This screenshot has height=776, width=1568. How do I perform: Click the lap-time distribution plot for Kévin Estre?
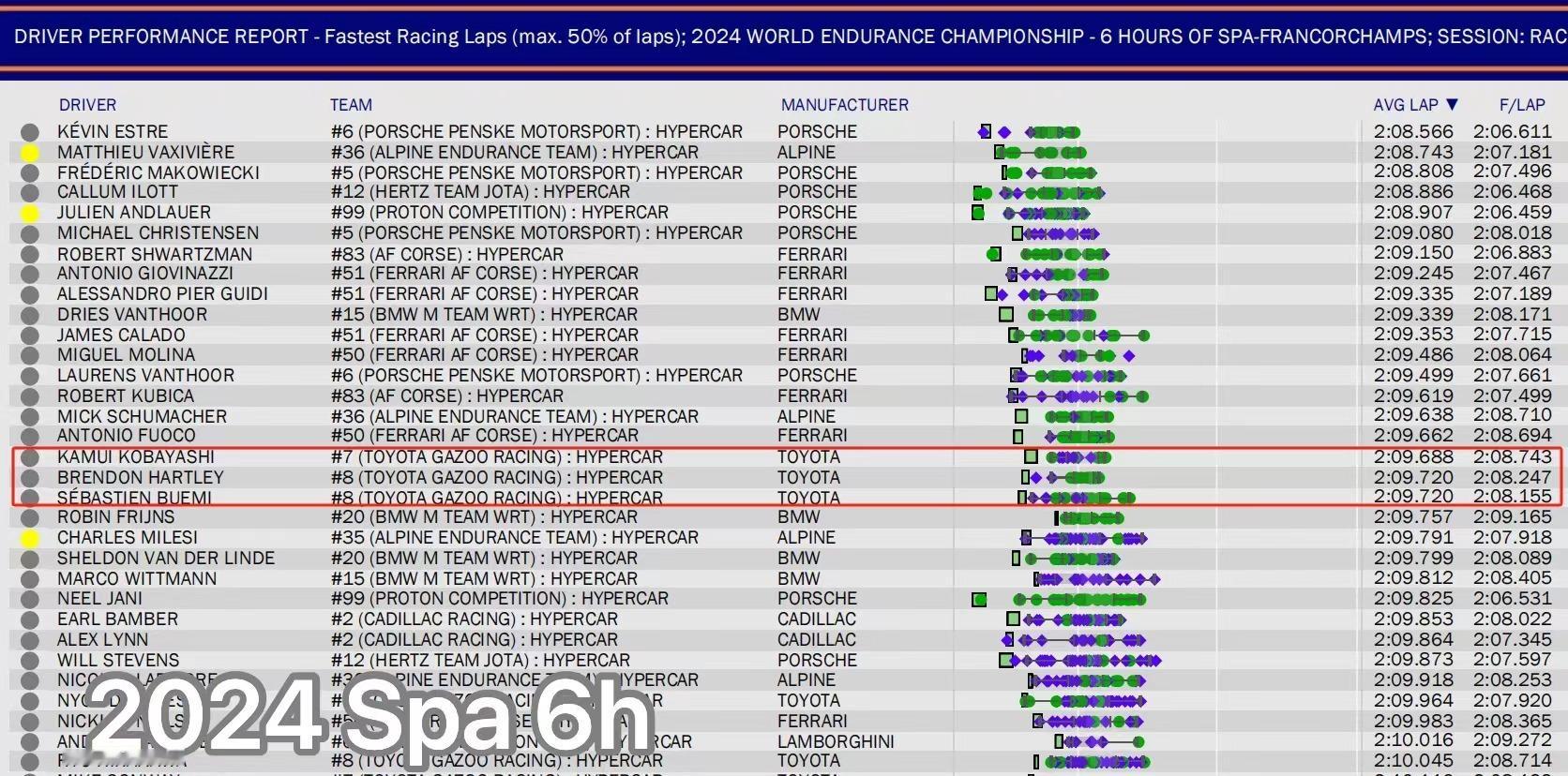(1029, 132)
